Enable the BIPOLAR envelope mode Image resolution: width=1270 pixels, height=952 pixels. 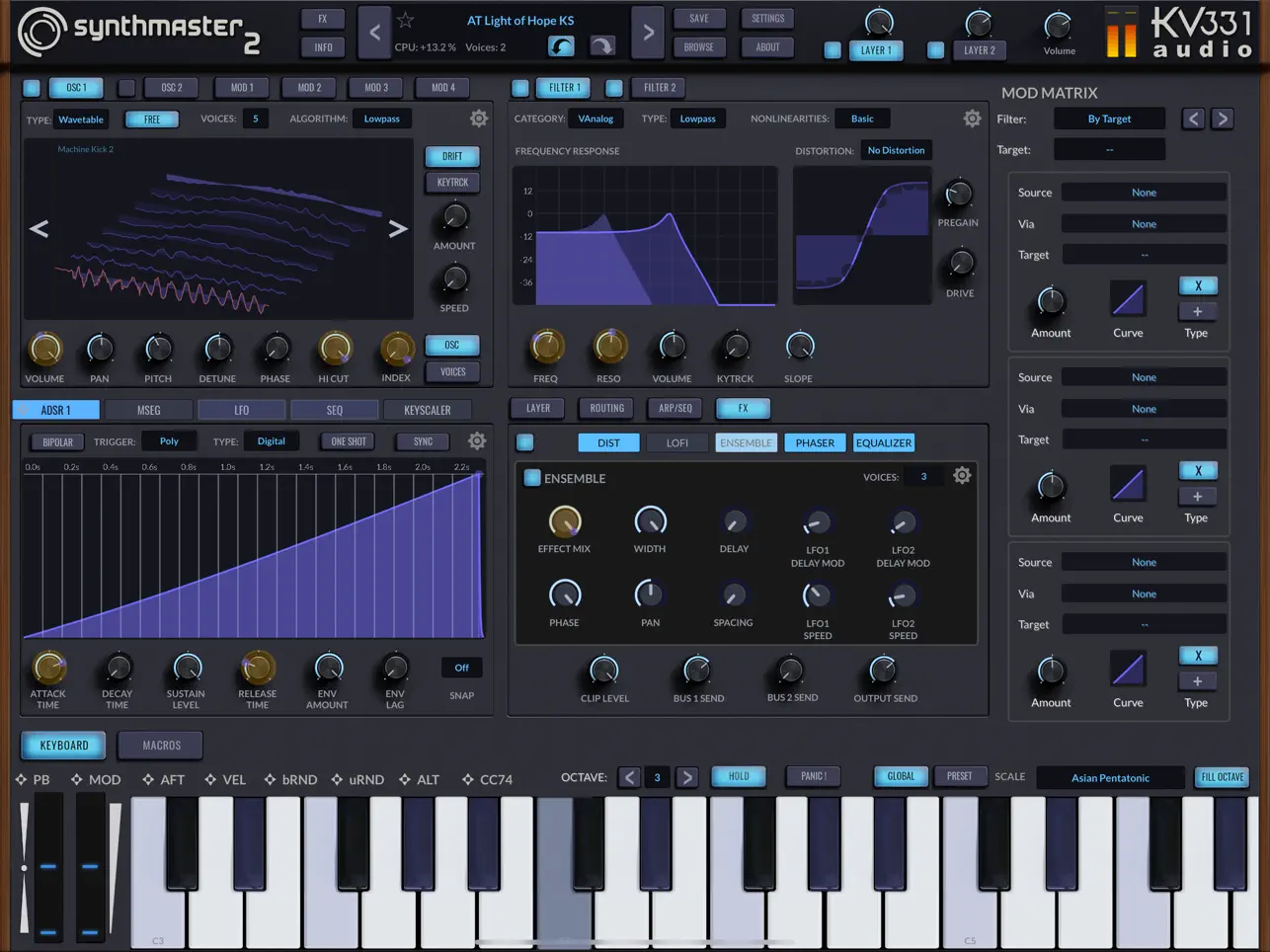click(56, 441)
